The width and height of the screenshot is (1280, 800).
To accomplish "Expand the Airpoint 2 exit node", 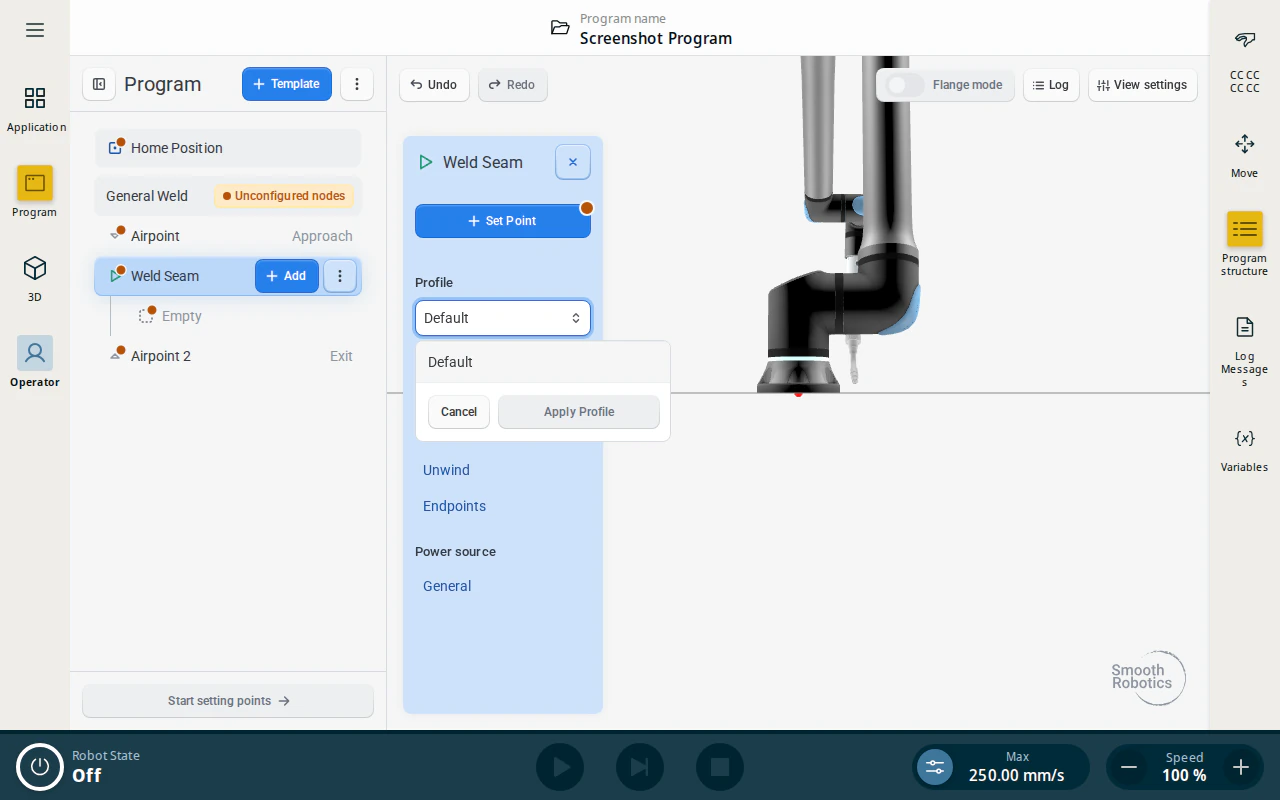I will [x=115, y=356].
